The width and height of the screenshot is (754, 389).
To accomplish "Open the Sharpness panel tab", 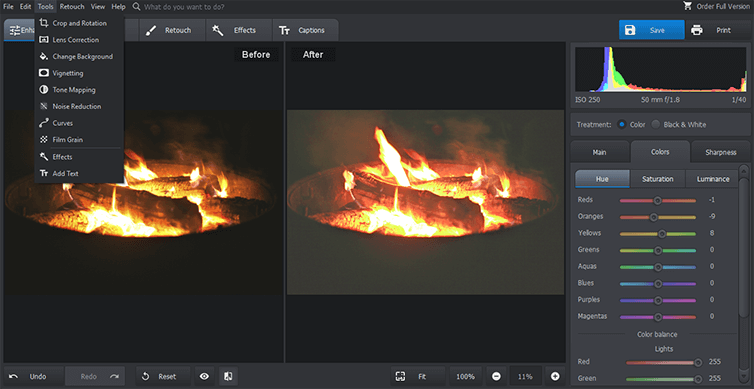I will coord(721,152).
